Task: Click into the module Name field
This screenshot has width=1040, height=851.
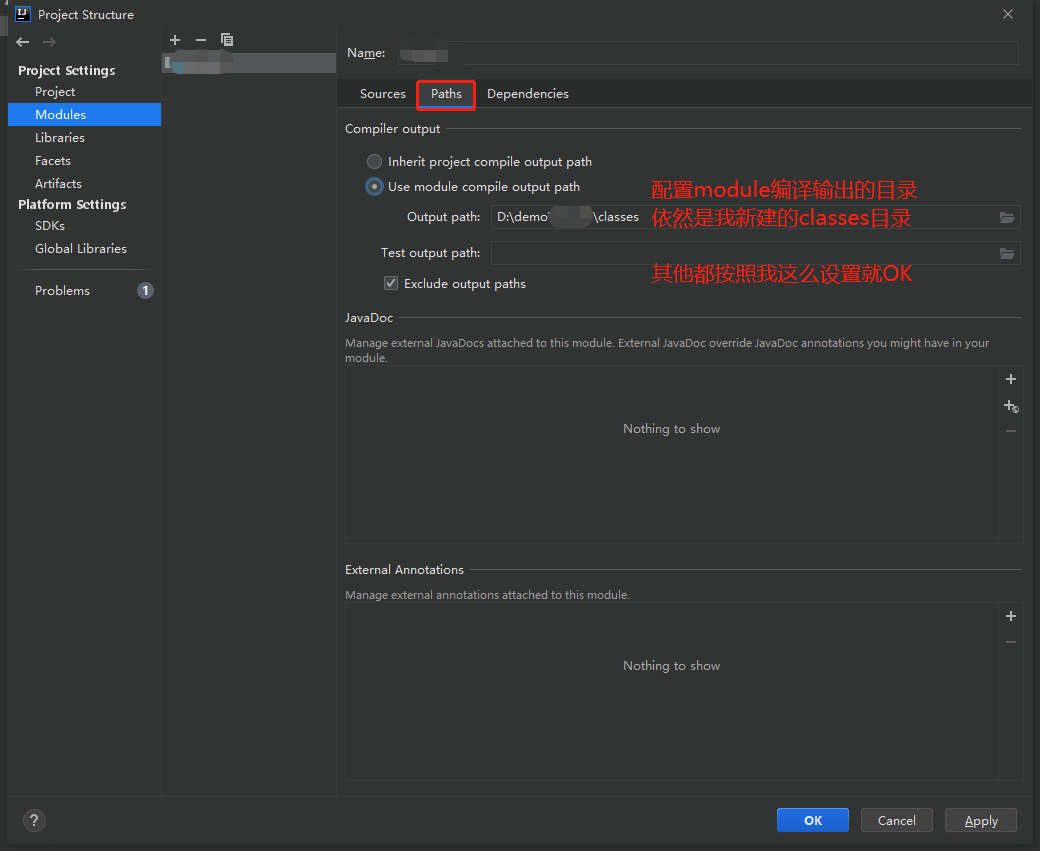Action: click(x=708, y=53)
